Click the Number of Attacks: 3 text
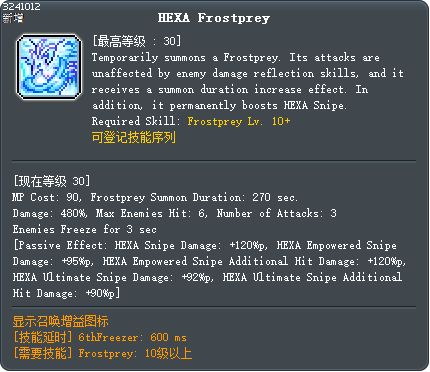 pos(276,213)
